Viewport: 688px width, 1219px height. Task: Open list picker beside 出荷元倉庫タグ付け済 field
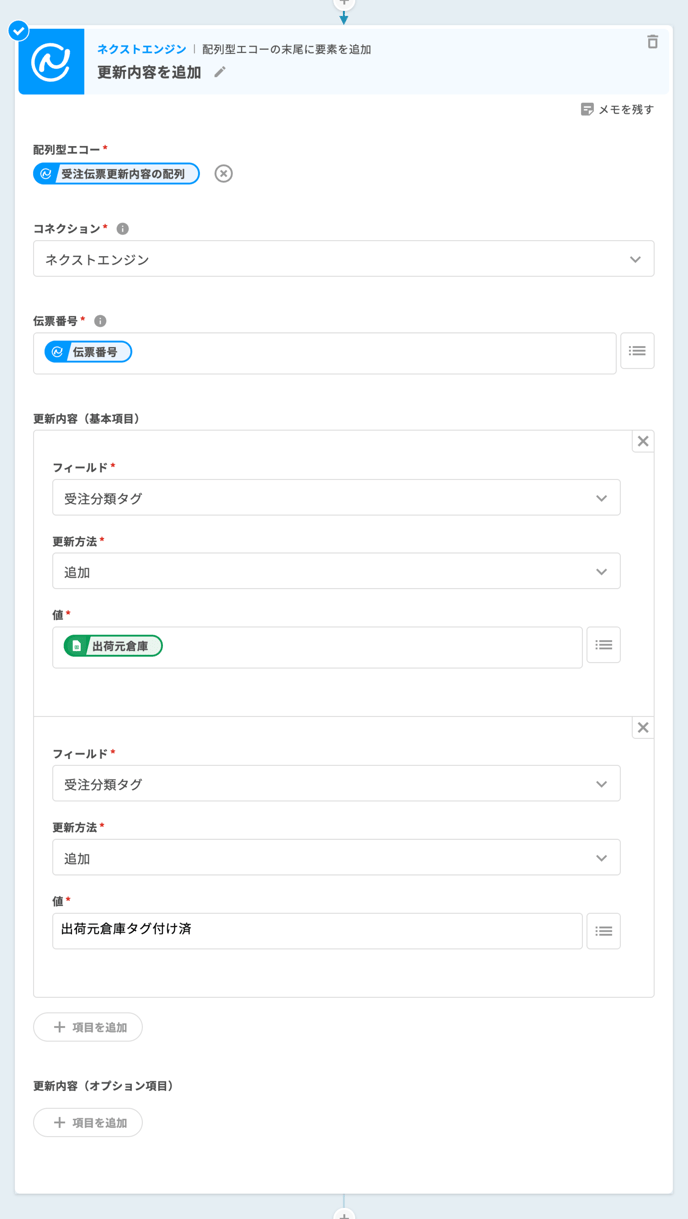coord(603,931)
